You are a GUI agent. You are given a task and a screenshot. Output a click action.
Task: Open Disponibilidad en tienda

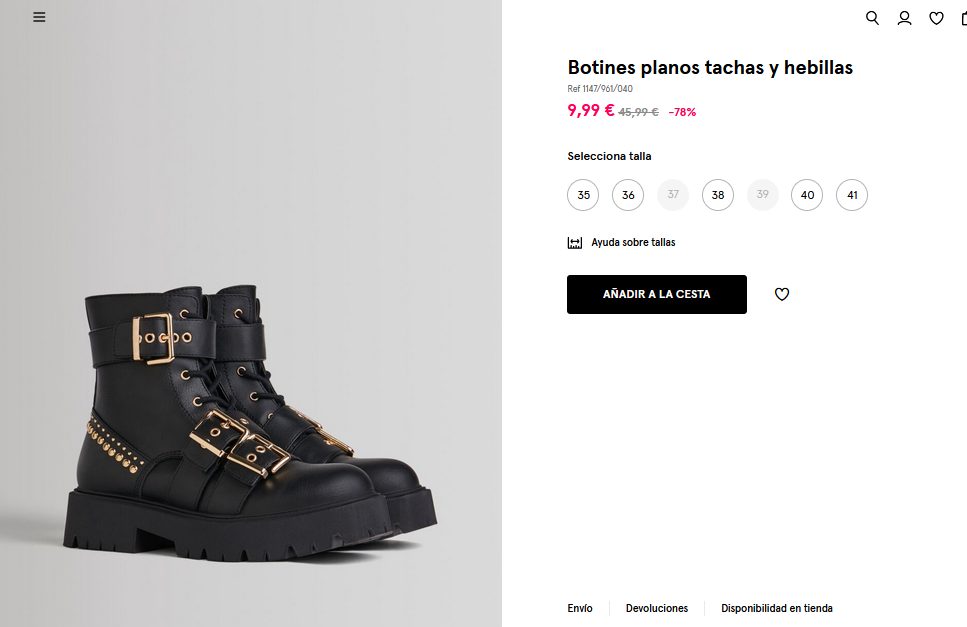pos(777,608)
